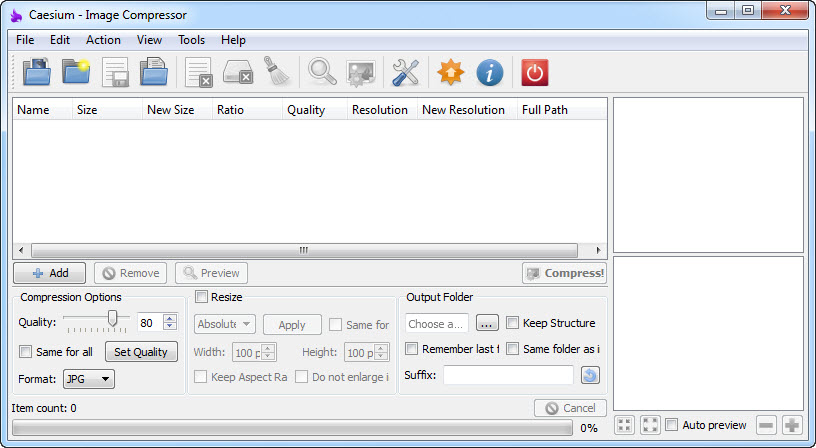The width and height of the screenshot is (816, 448).
Task: Open the Format JPG dropdown
Action: coord(89,379)
